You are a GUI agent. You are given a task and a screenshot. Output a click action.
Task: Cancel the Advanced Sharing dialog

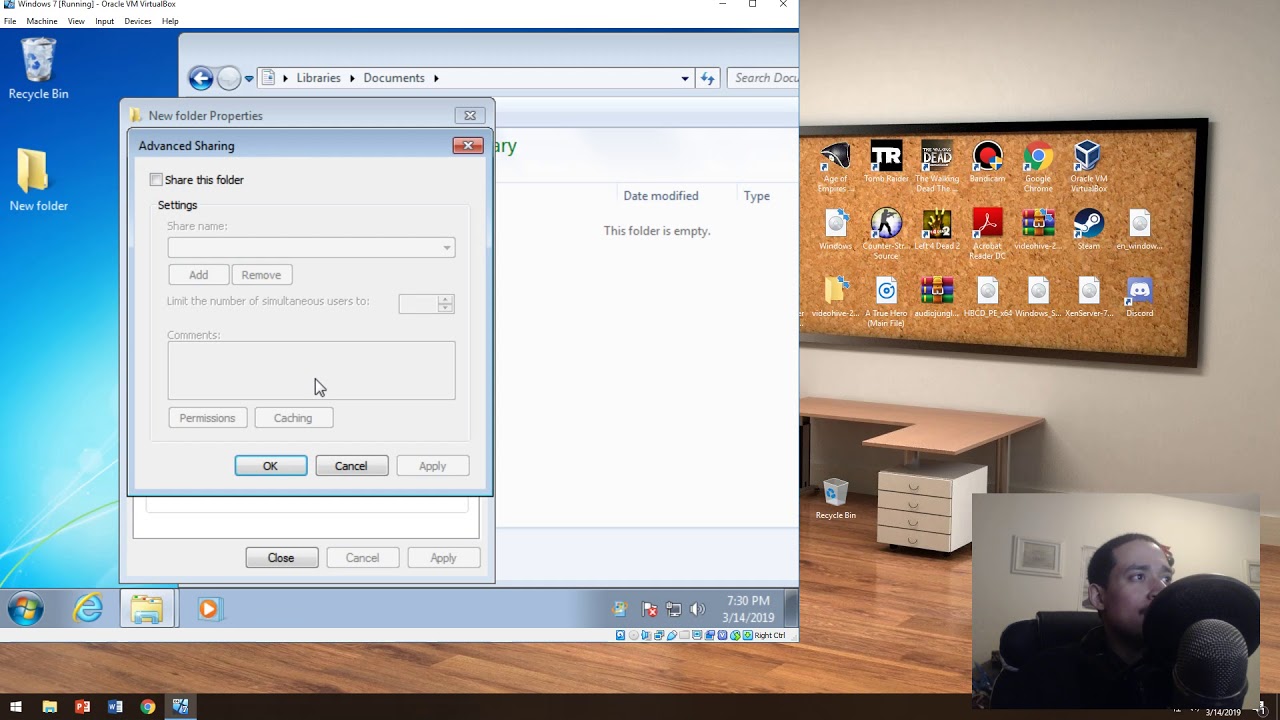[x=351, y=466]
